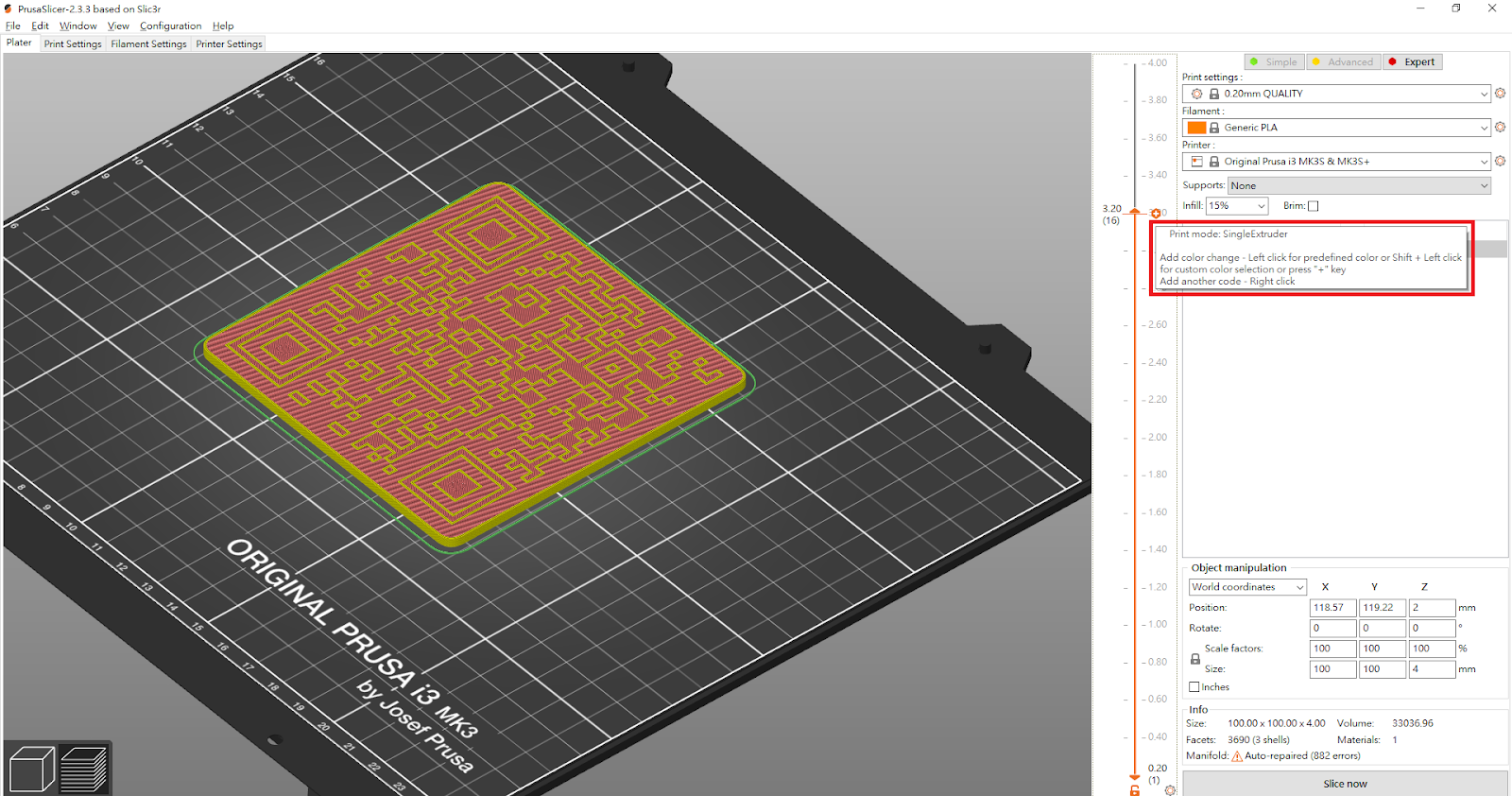Switch to the Printer Settings tab
Screen dimensions: 1512x796
(x=229, y=43)
